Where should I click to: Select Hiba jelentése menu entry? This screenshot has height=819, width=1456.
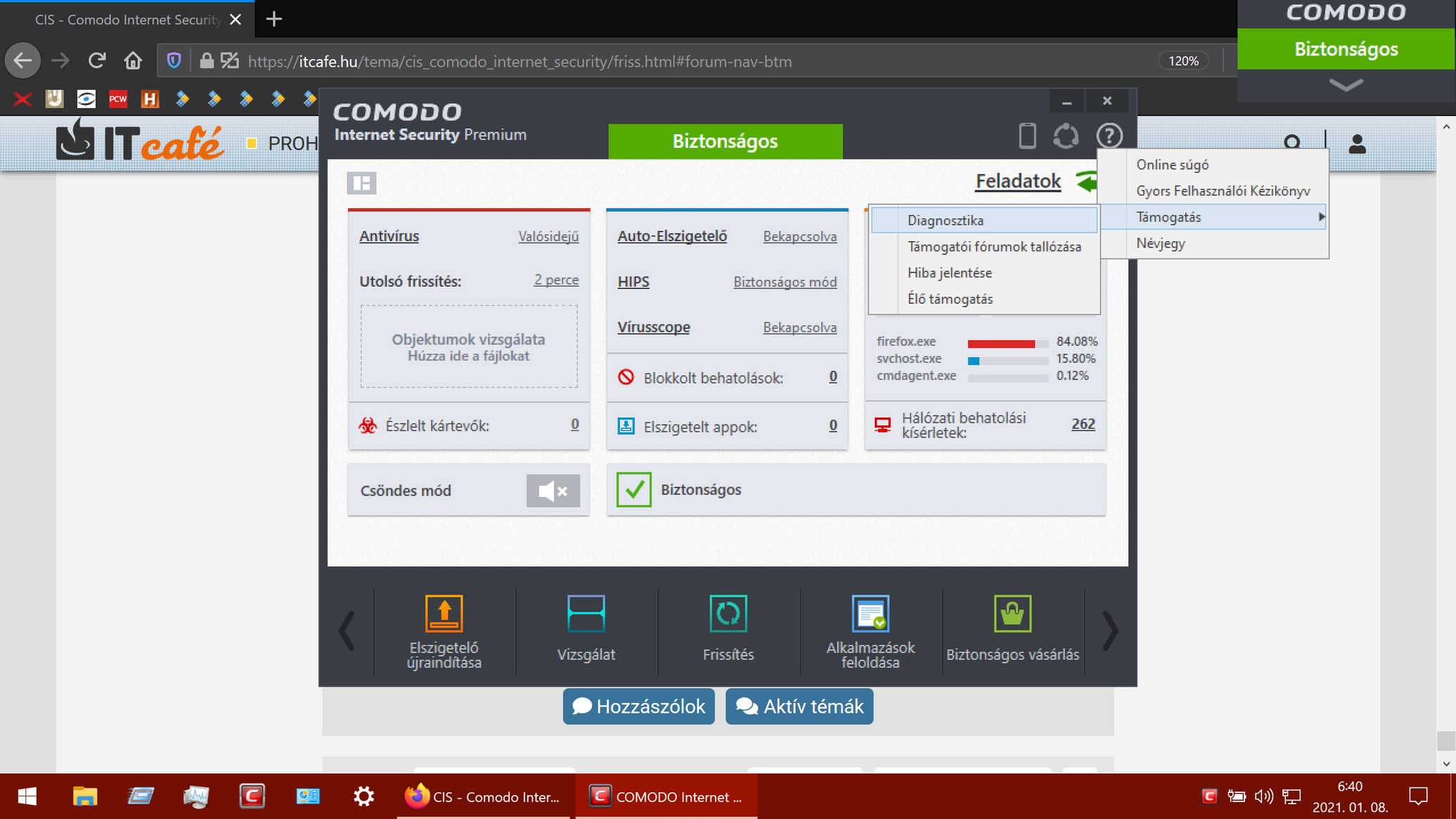(984, 273)
